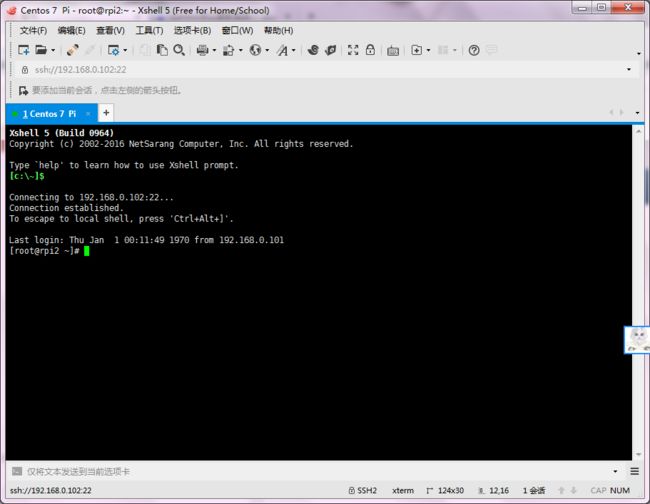
Task: Click the globe Encoding icon
Action: coord(255,50)
